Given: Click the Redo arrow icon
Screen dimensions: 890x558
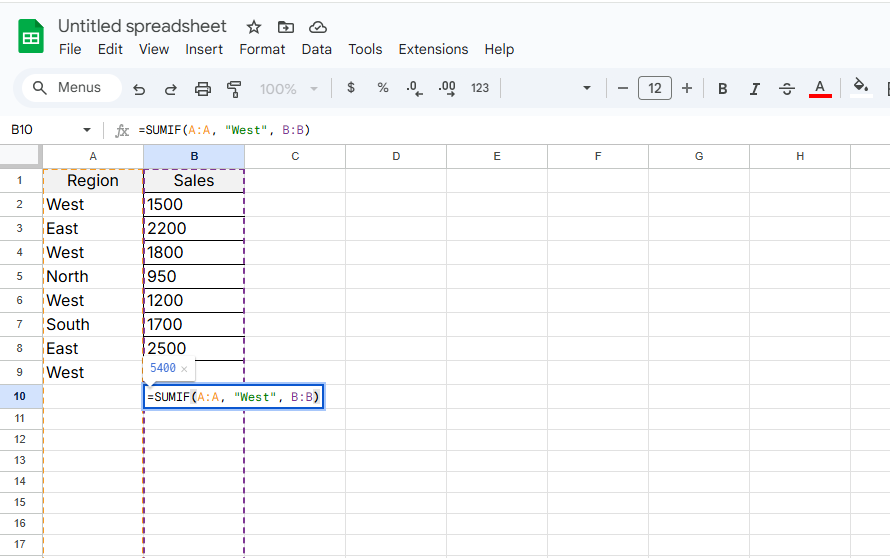Looking at the screenshot, I should [x=170, y=89].
